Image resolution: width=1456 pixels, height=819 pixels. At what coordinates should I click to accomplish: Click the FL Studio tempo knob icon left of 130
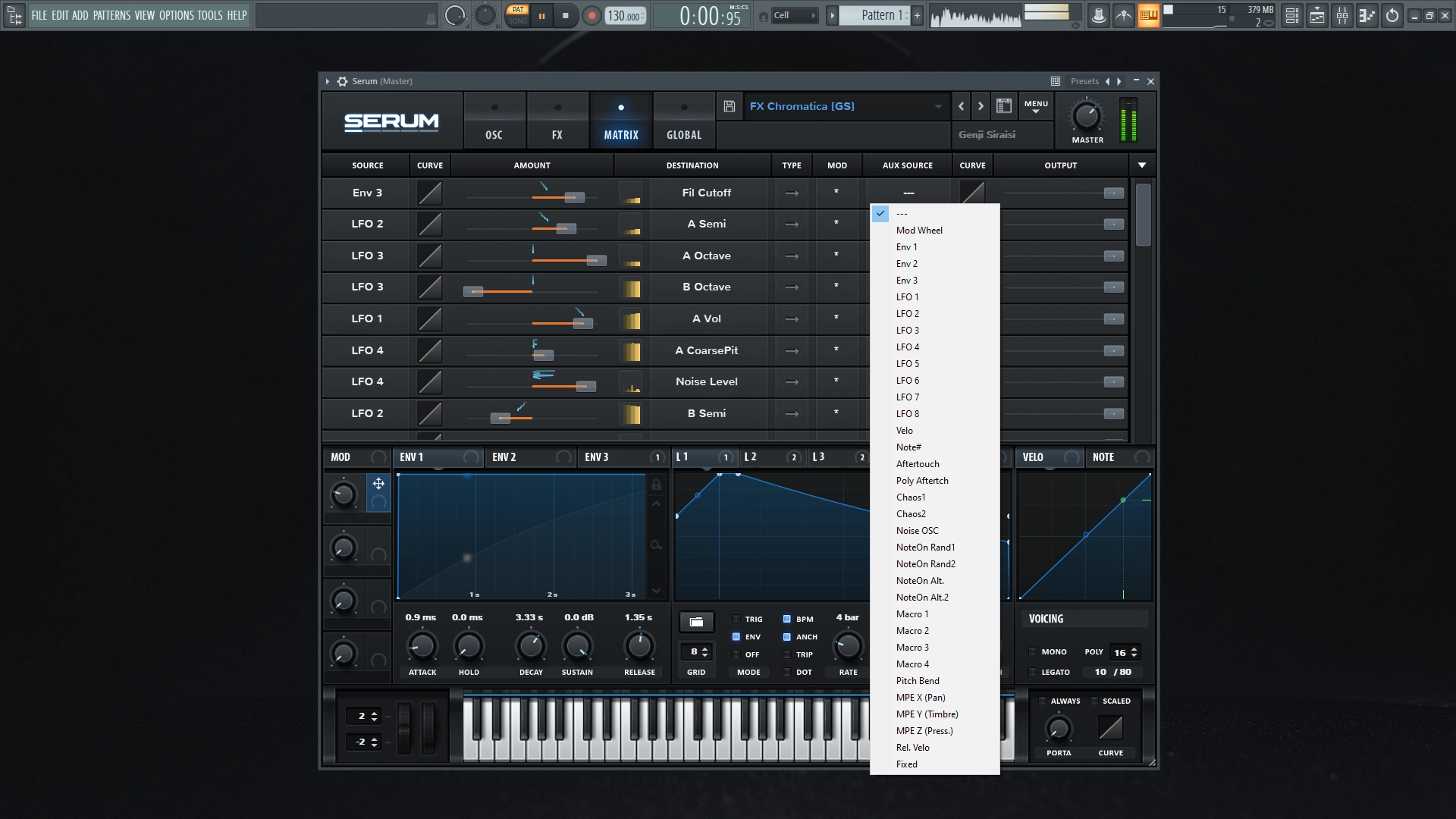pyautogui.click(x=485, y=15)
